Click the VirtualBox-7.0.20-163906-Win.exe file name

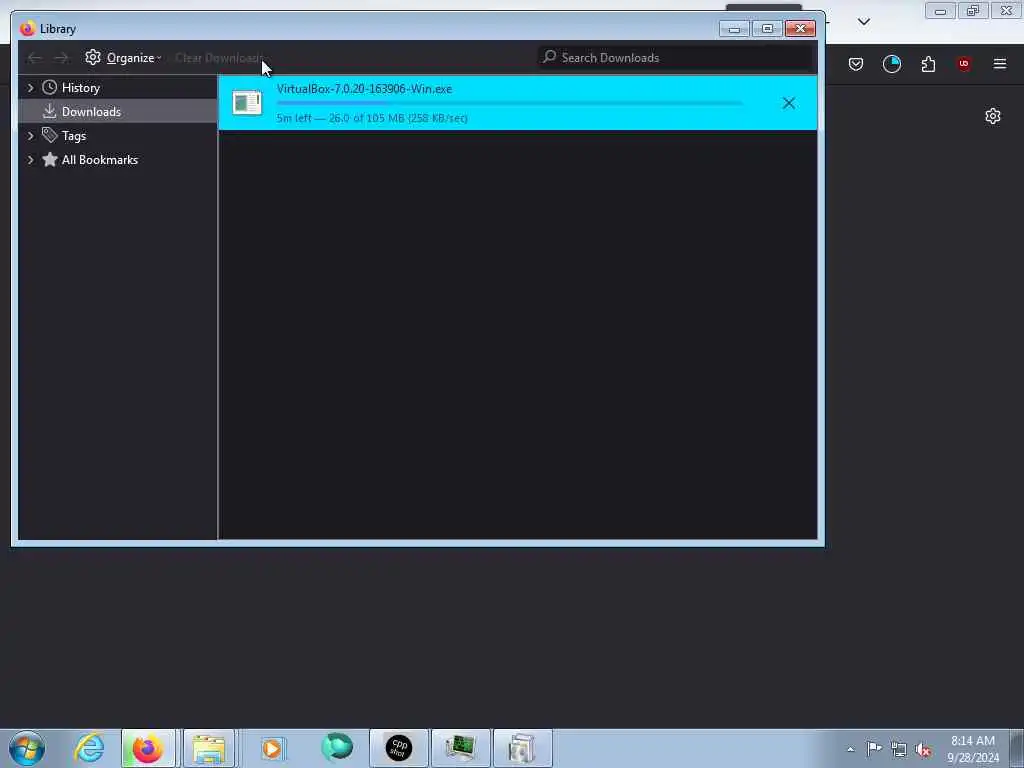click(364, 89)
